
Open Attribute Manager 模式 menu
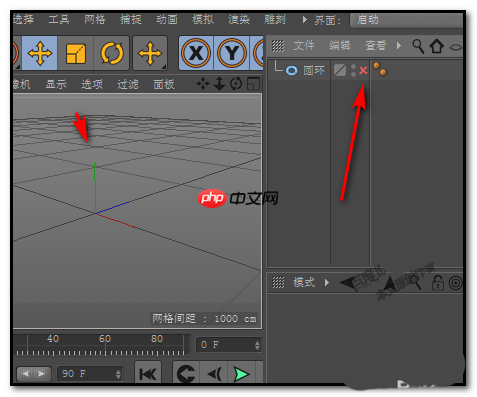(304, 283)
